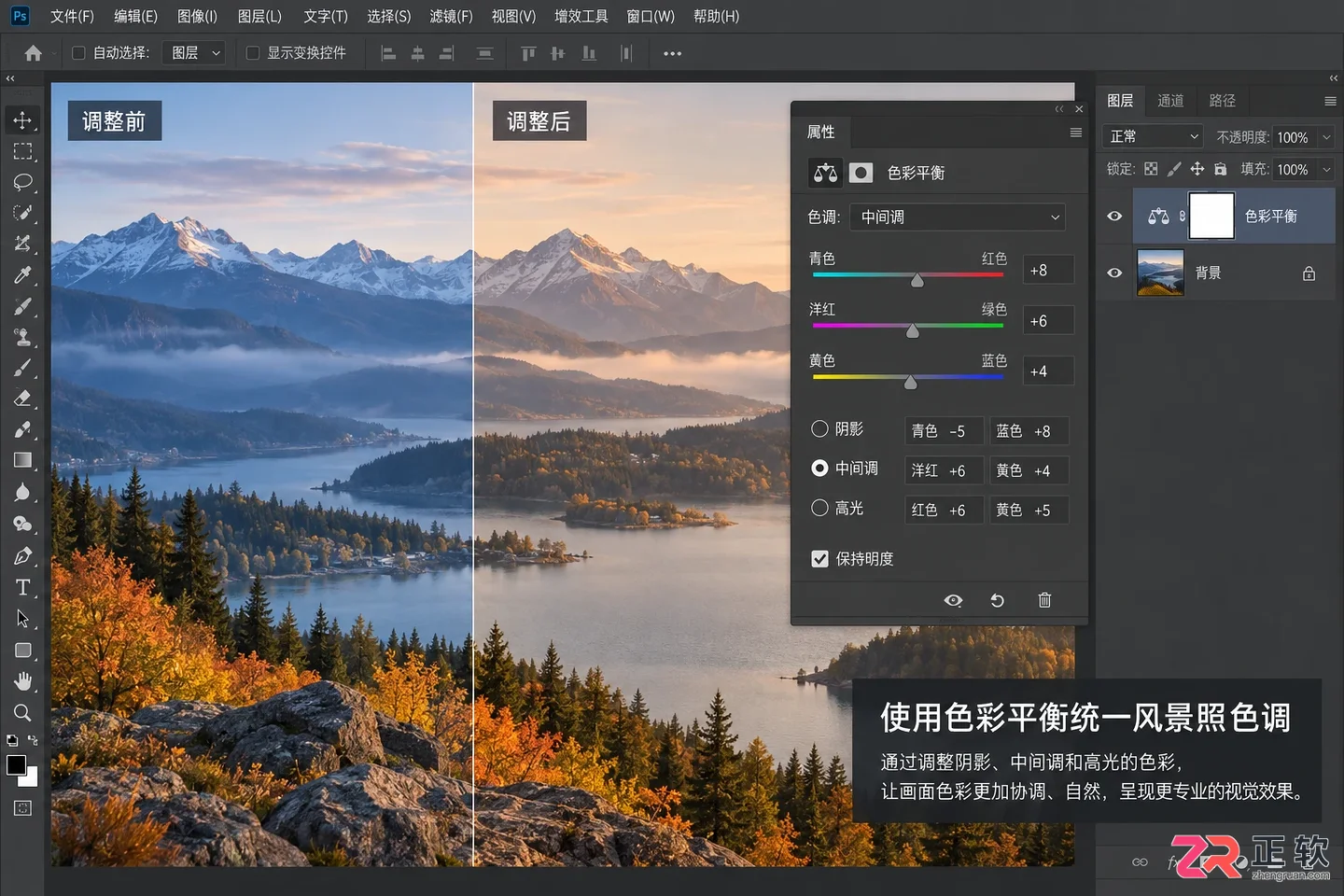Select the Crop tool

[x=22, y=244]
